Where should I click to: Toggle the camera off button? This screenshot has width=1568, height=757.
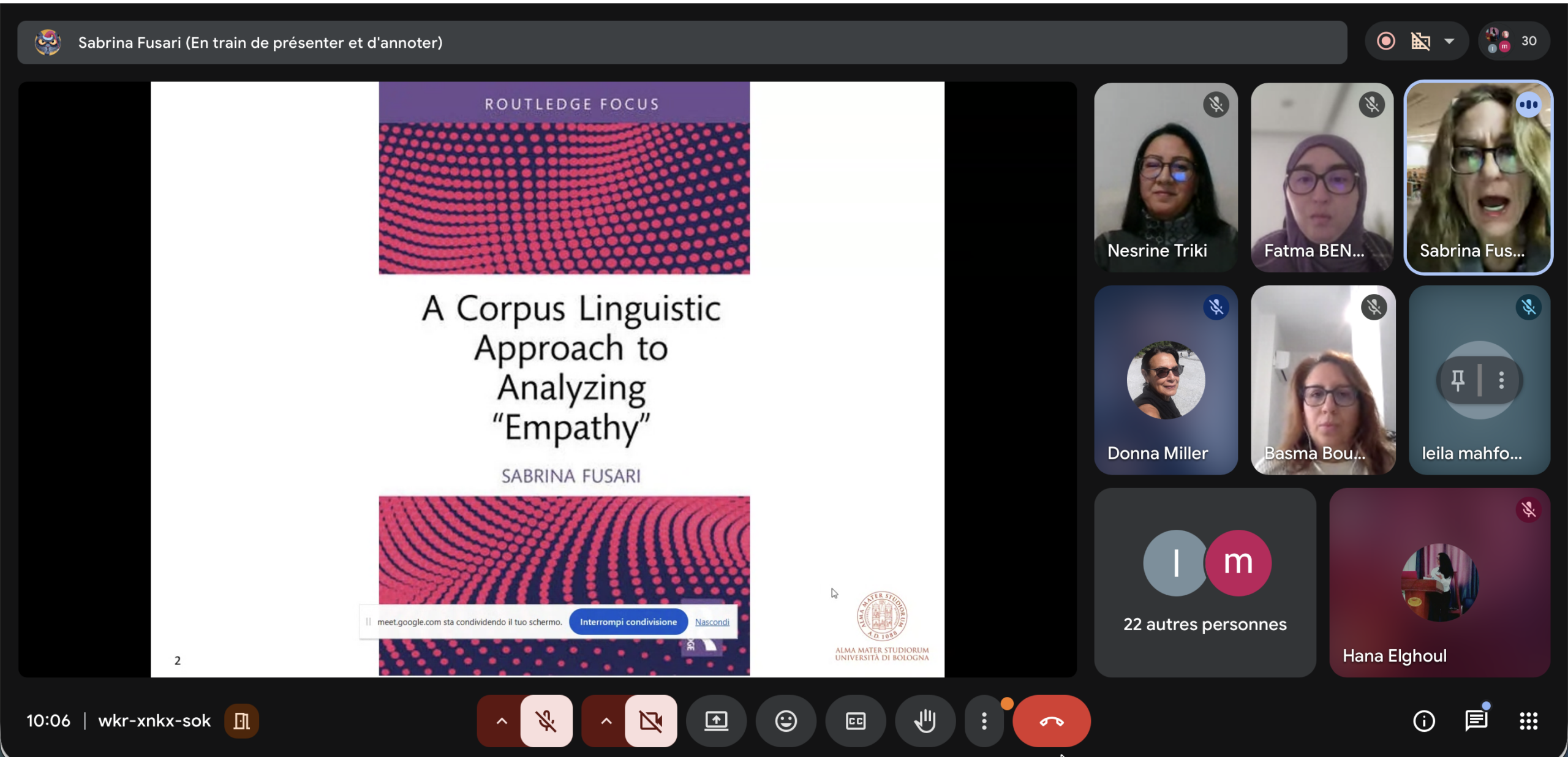(x=650, y=721)
